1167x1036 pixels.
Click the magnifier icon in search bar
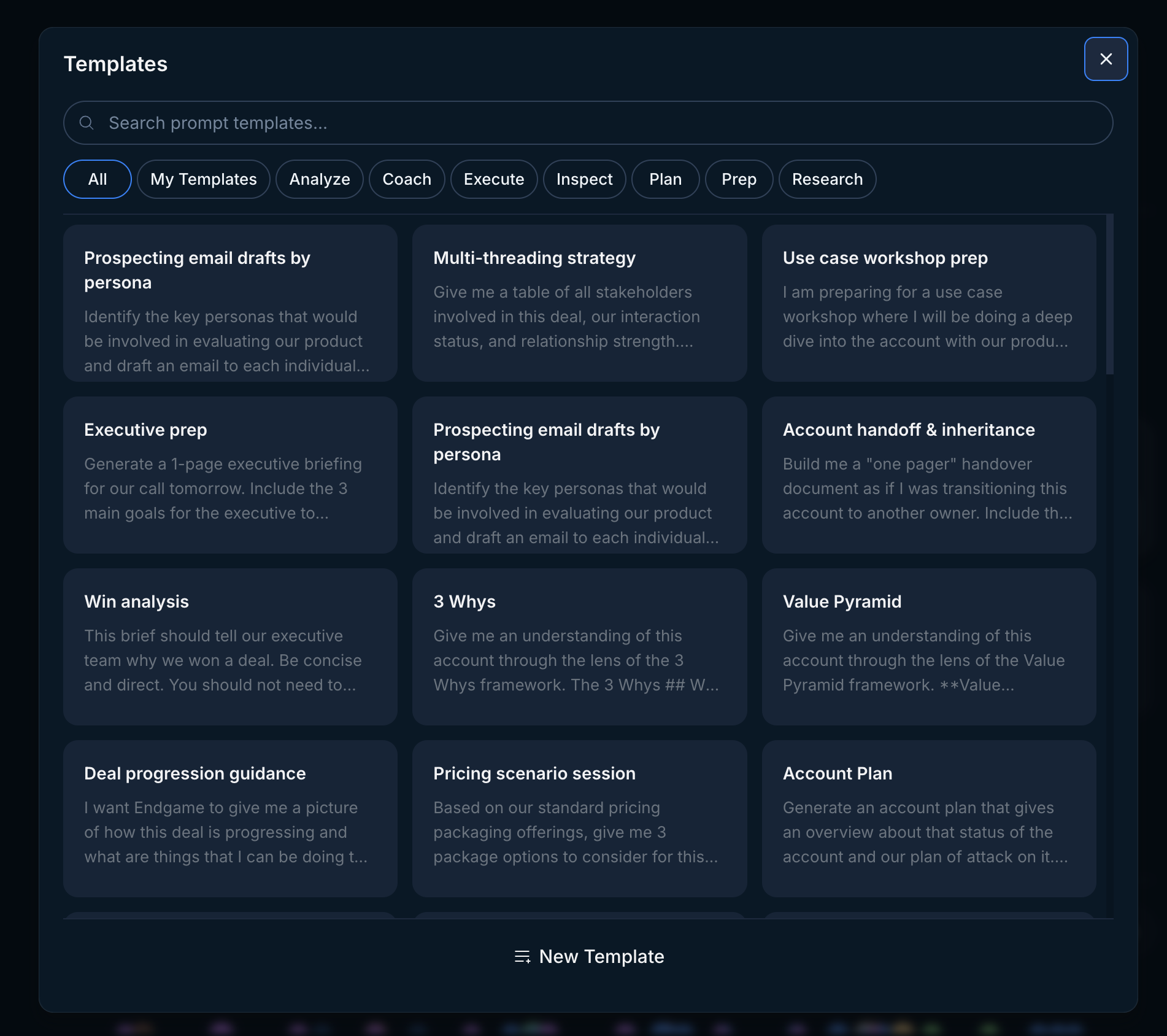click(x=87, y=123)
